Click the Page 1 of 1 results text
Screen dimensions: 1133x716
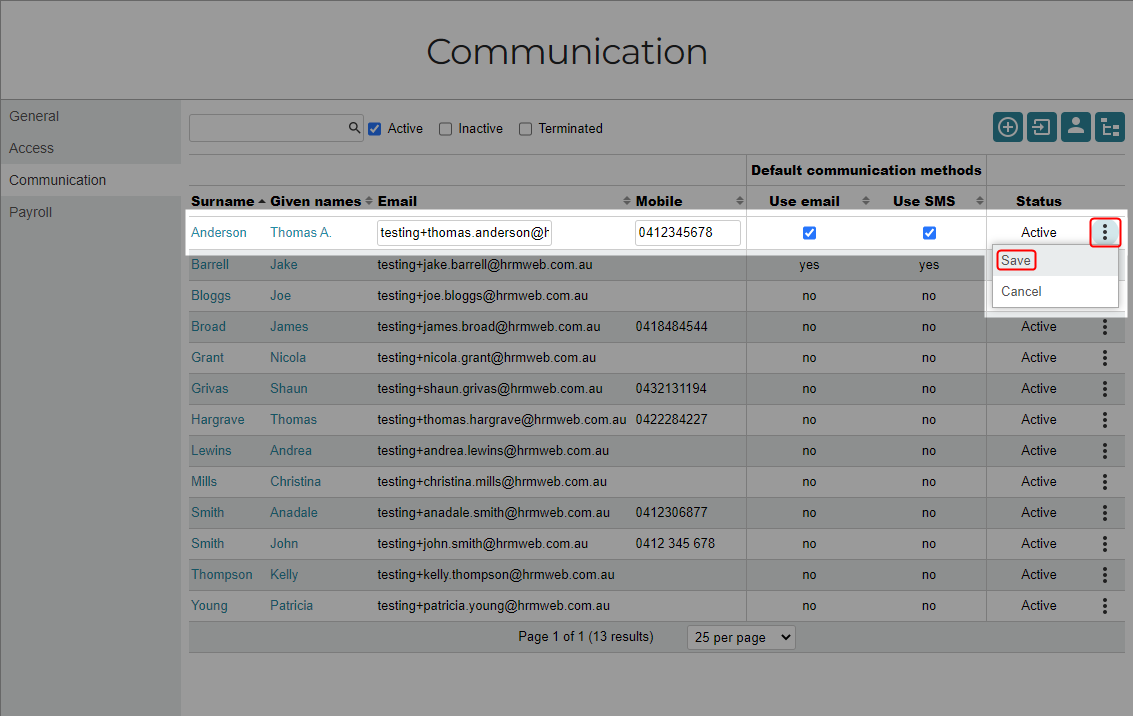coord(586,637)
